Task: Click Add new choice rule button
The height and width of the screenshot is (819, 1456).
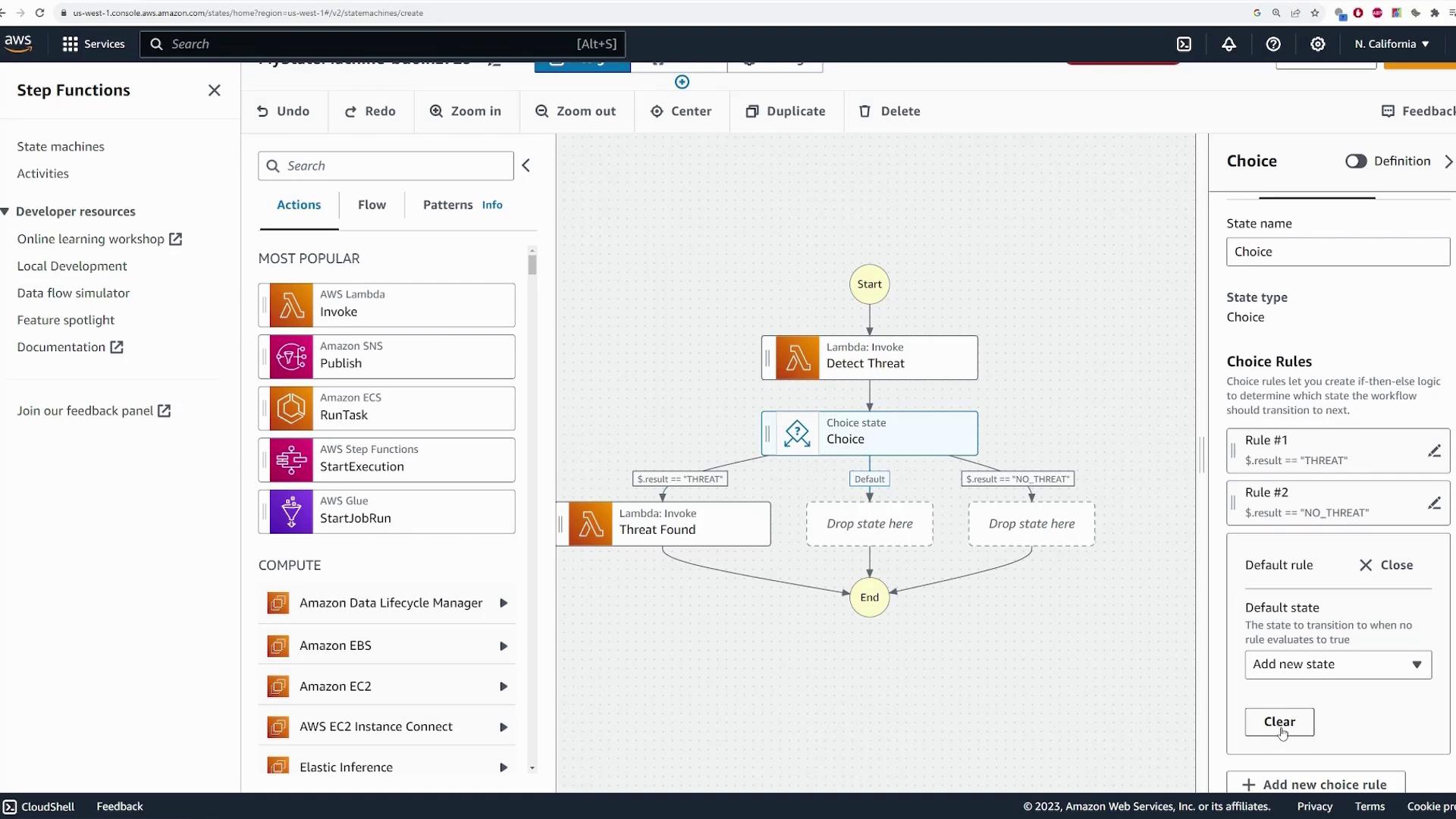Action: [1315, 784]
